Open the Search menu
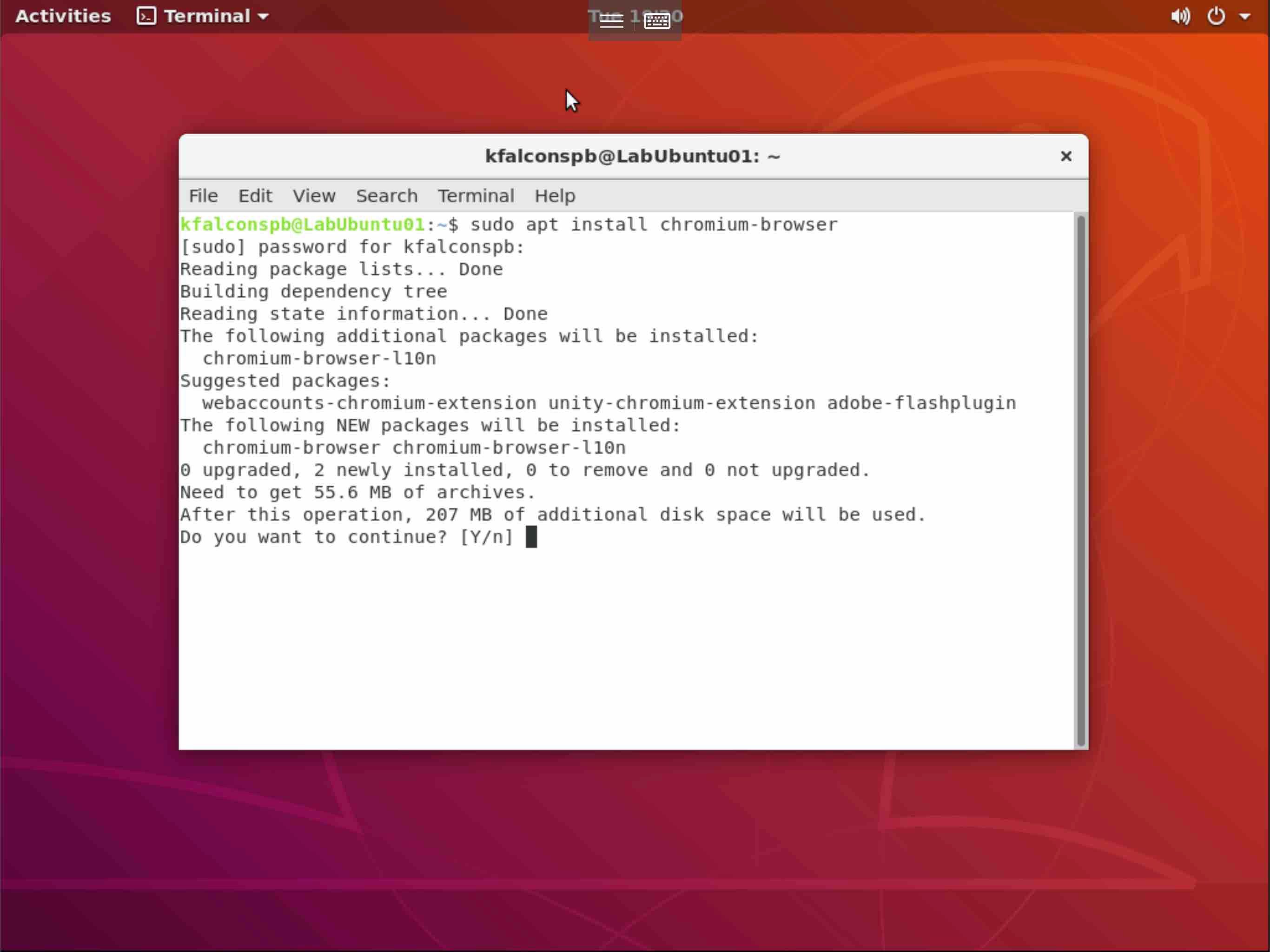The height and width of the screenshot is (952, 1270). (386, 196)
